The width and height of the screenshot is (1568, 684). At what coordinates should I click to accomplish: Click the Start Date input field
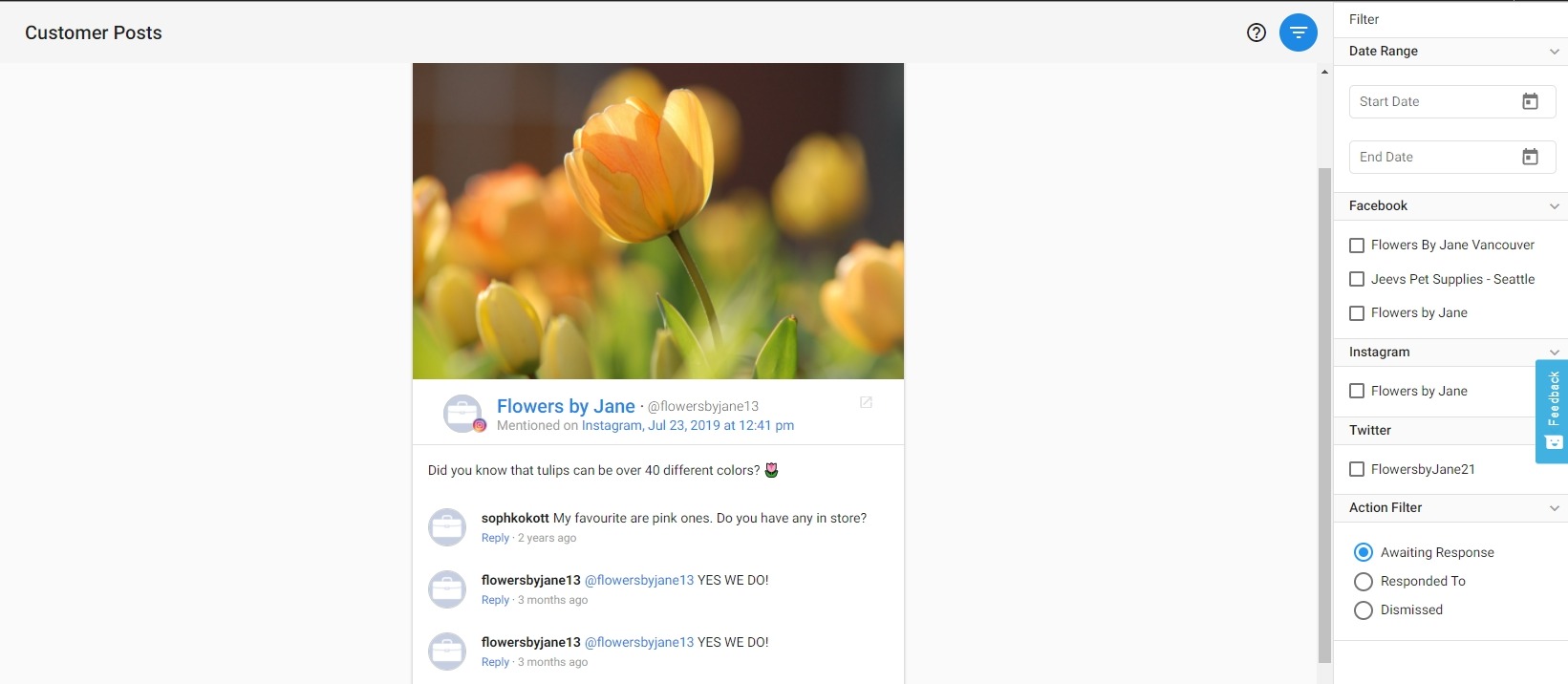(1433, 101)
